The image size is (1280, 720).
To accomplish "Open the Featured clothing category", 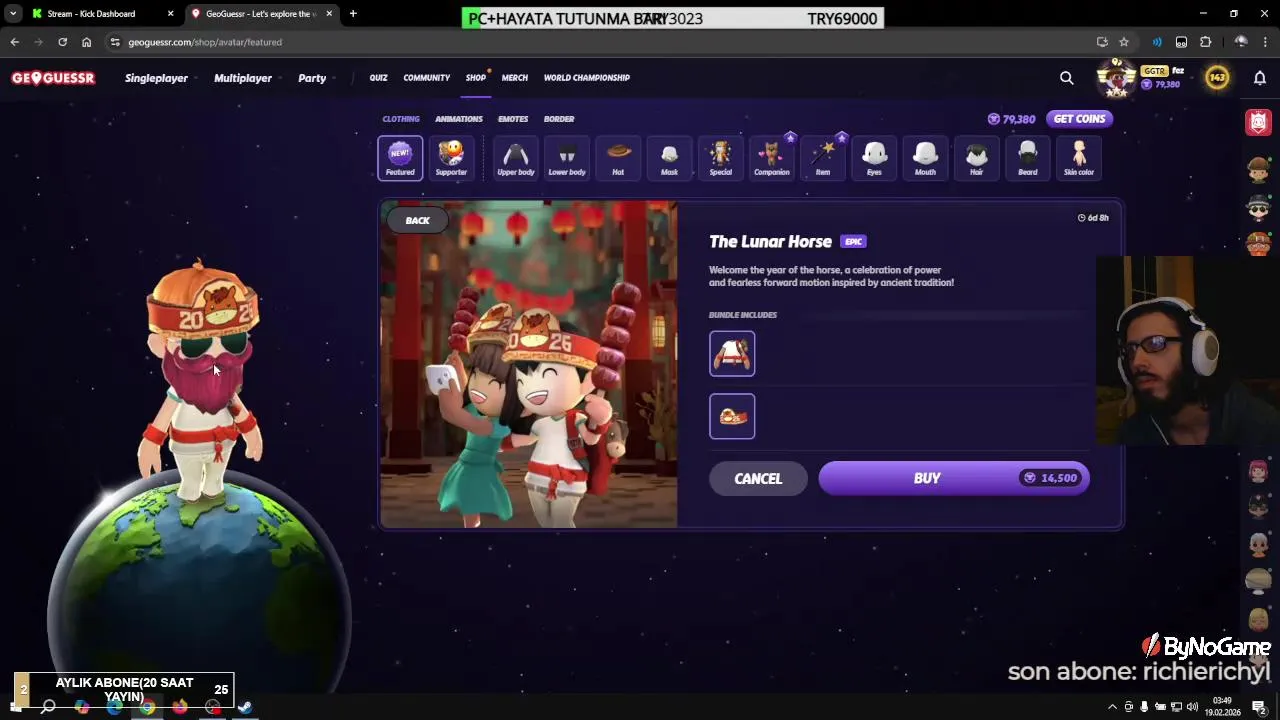I will 400,158.
